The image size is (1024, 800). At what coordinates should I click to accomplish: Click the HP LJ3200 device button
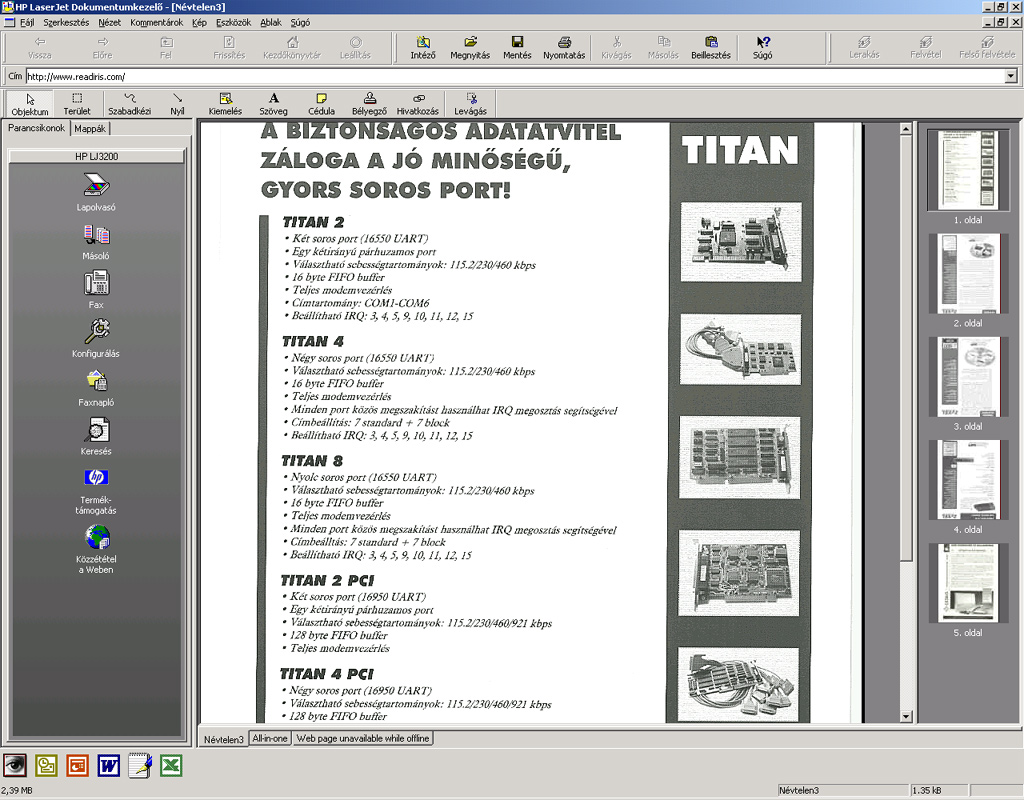point(97,156)
